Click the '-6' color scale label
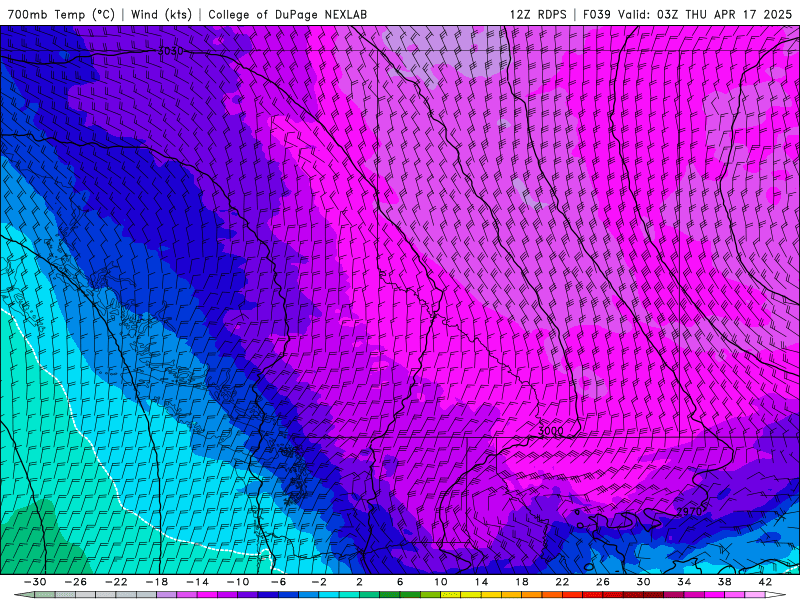Viewport: 800px width, 600px height. (279, 582)
